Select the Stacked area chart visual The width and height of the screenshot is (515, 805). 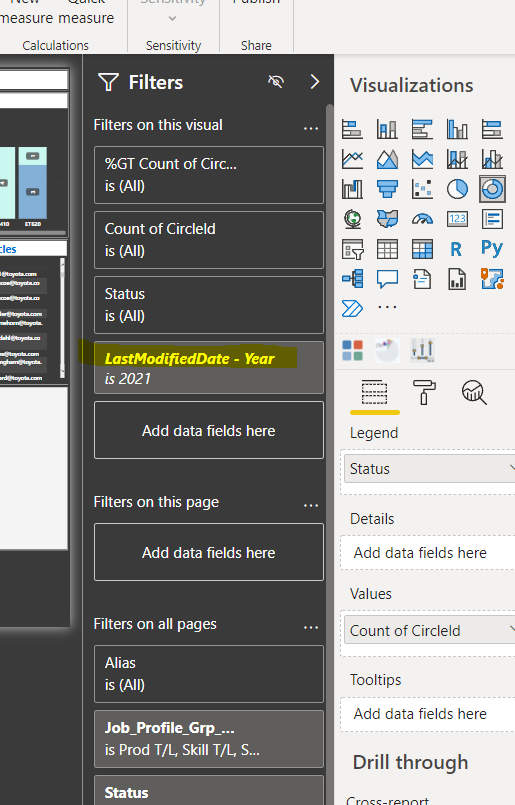[422, 159]
